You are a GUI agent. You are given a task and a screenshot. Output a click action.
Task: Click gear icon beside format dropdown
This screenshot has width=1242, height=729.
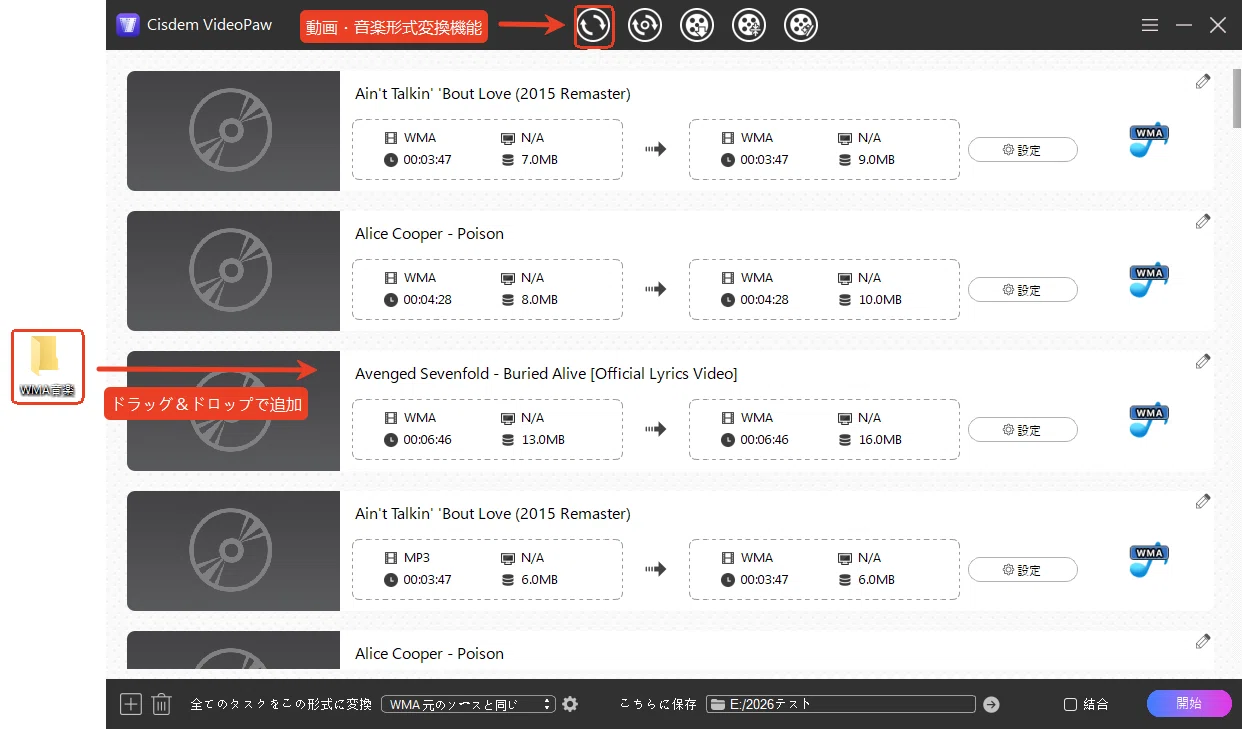(570, 704)
